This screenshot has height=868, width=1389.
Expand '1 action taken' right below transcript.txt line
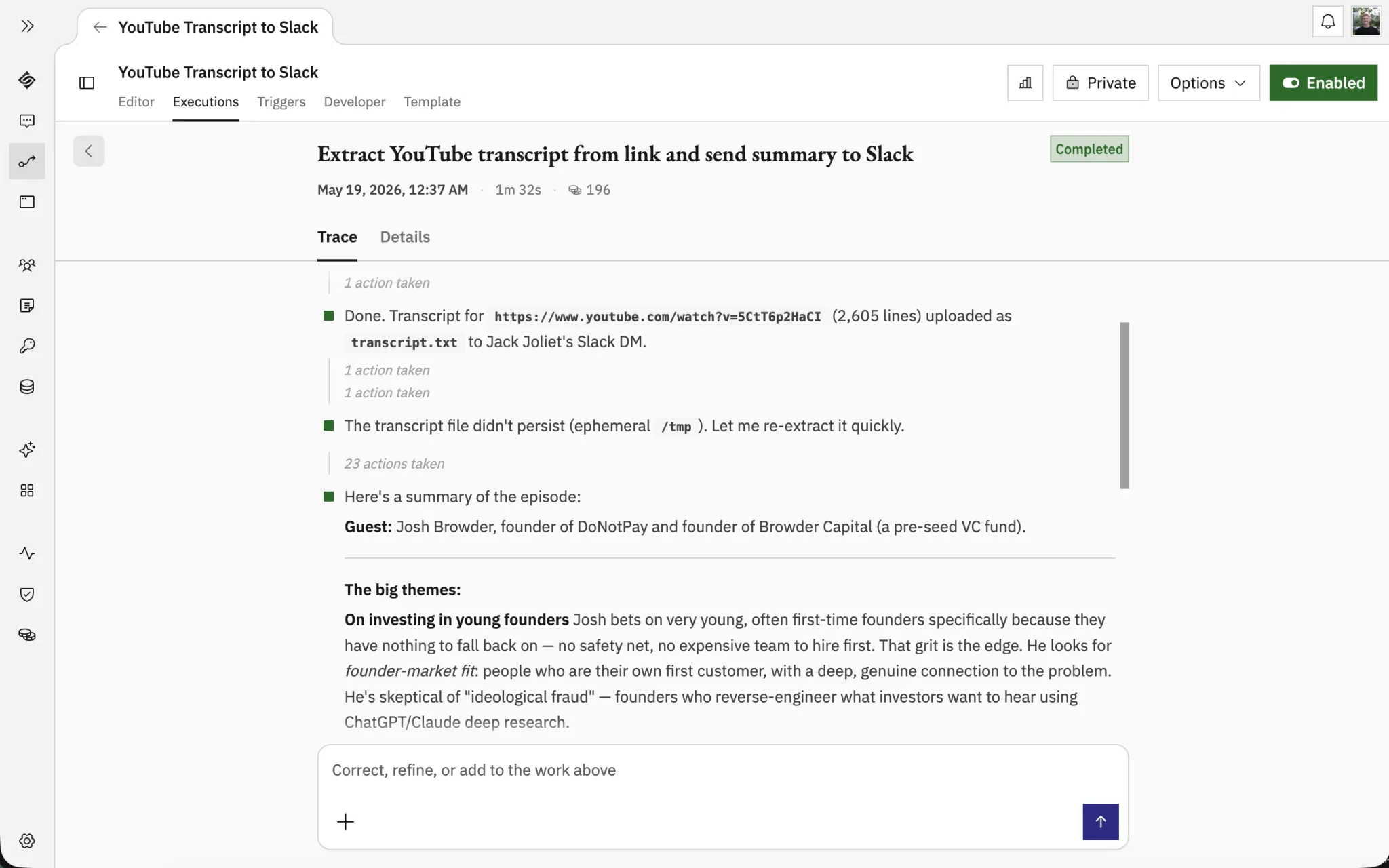(387, 370)
